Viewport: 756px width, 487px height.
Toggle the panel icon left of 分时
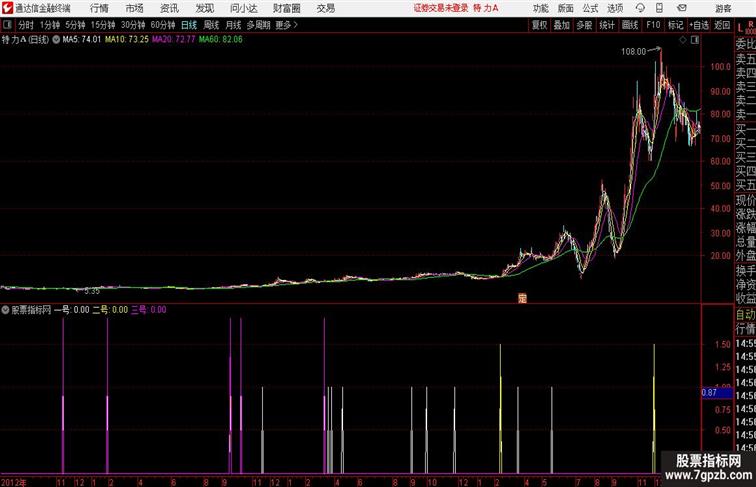click(x=7, y=25)
